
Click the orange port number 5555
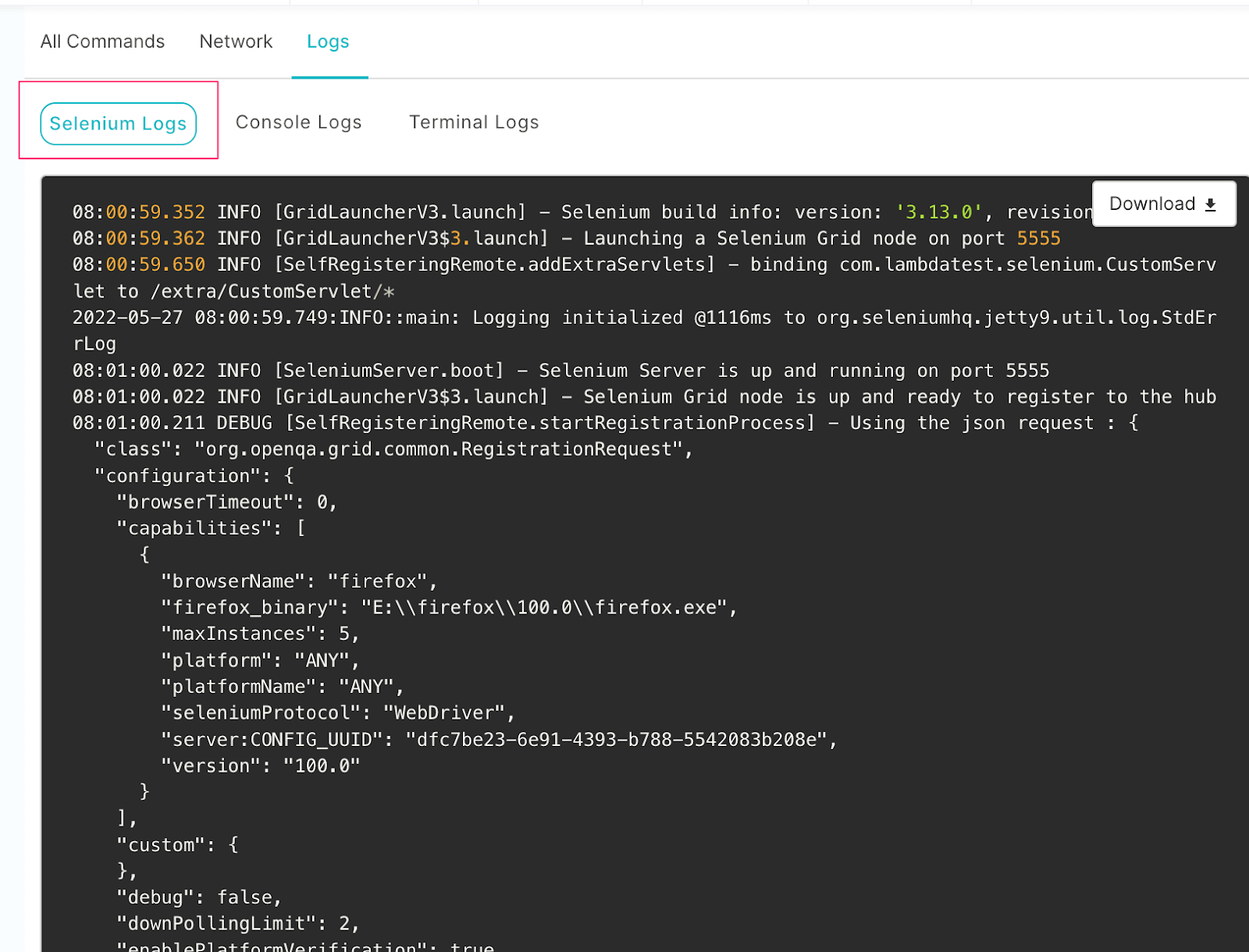(1038, 239)
